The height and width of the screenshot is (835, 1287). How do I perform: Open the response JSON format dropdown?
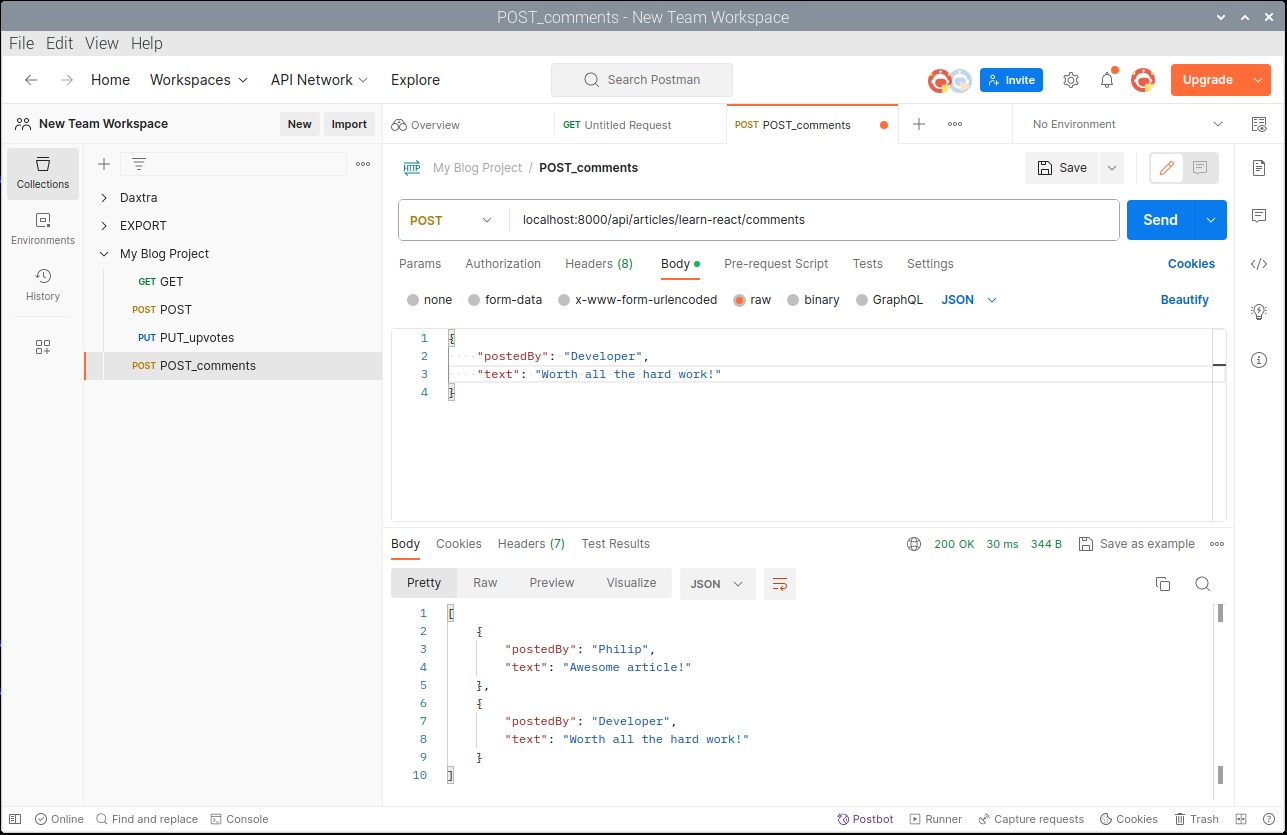point(718,584)
